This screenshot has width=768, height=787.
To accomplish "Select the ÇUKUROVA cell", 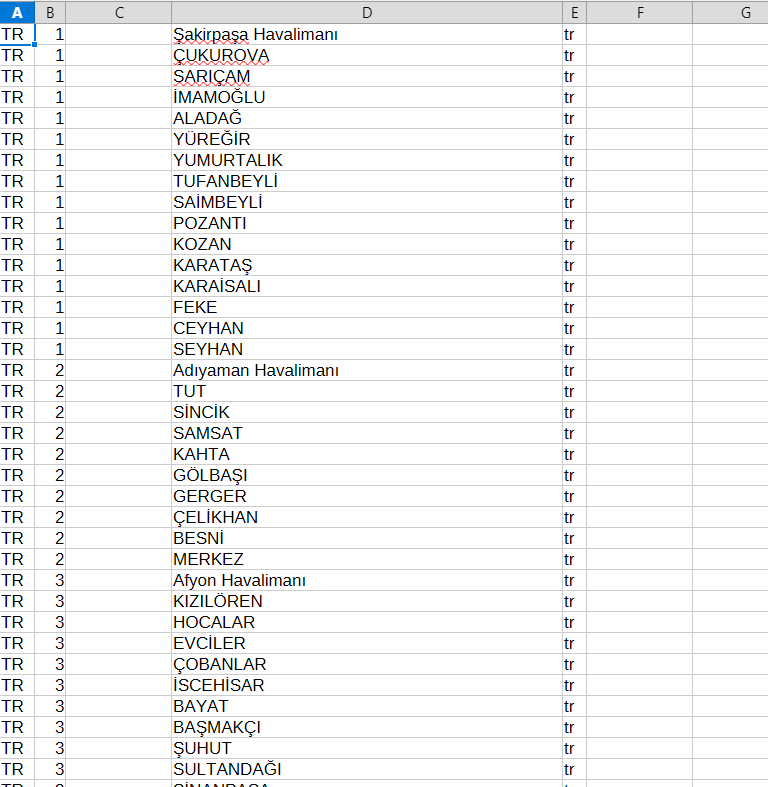I will point(367,55).
